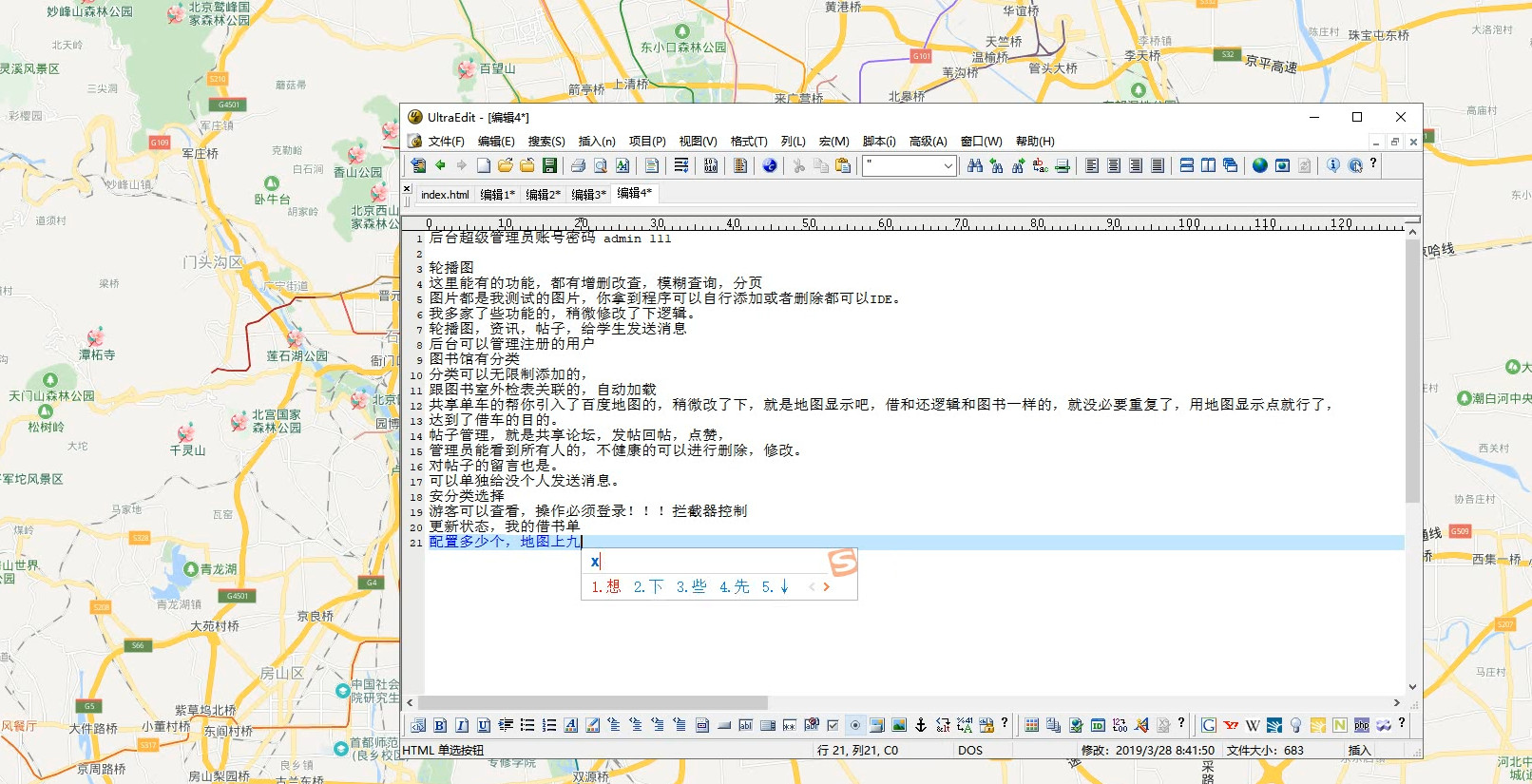Click the horizontal scrollbar right arrow

click(x=1397, y=703)
